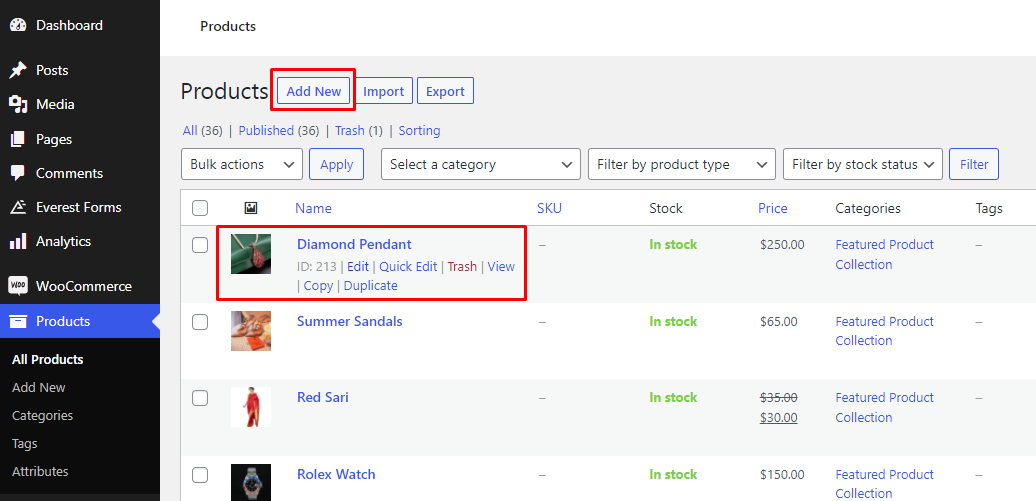1036x501 pixels.
Task: Sort products by Name column
Action: pos(313,208)
